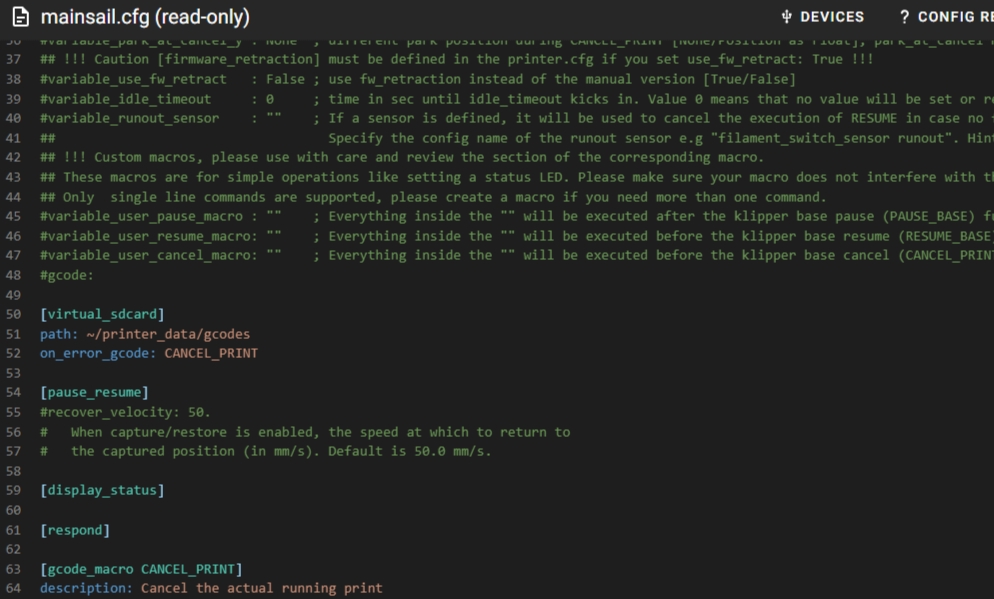
Task: Click the [display_status] section header
Action: (102, 490)
